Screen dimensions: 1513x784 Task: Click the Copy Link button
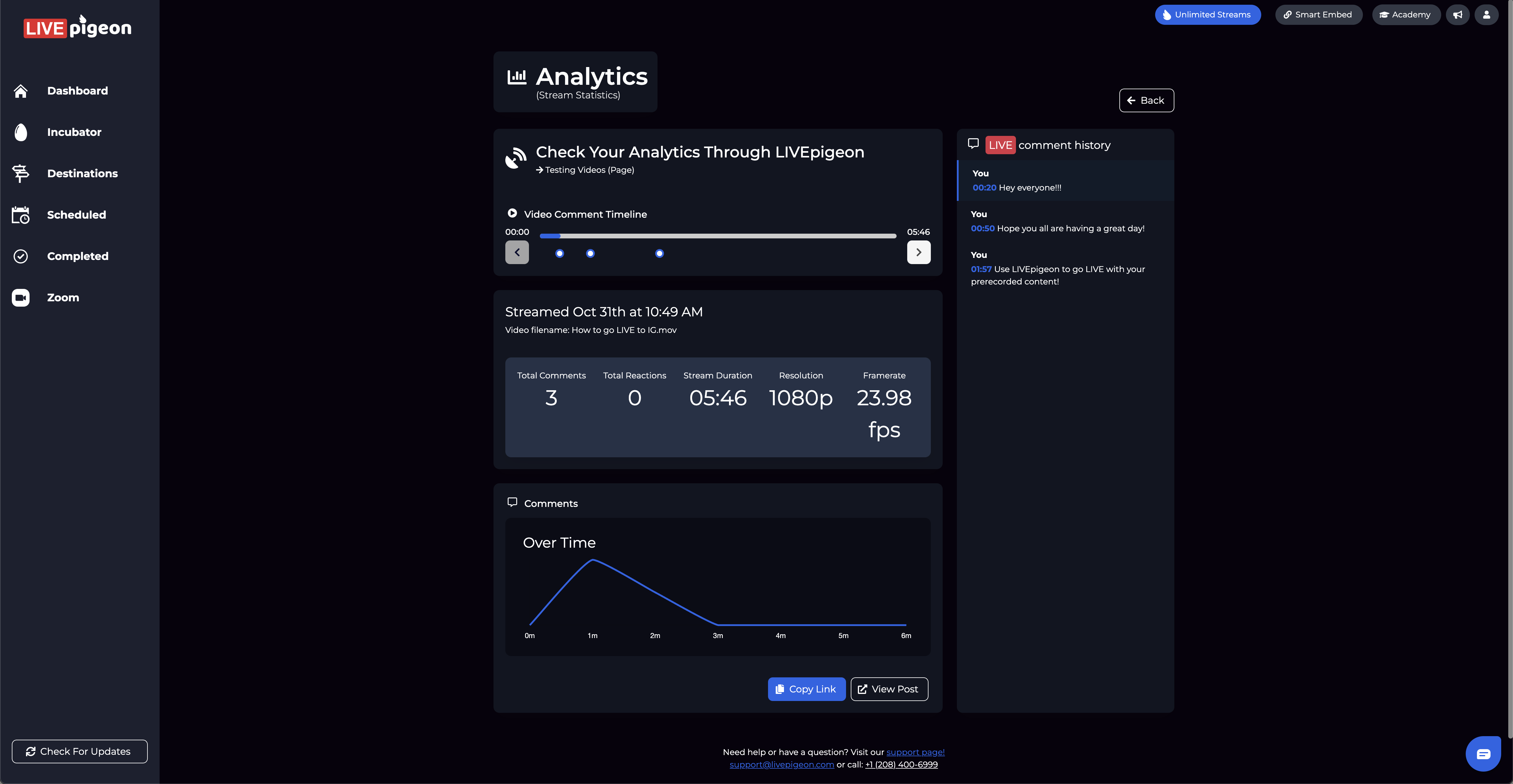(x=806, y=689)
